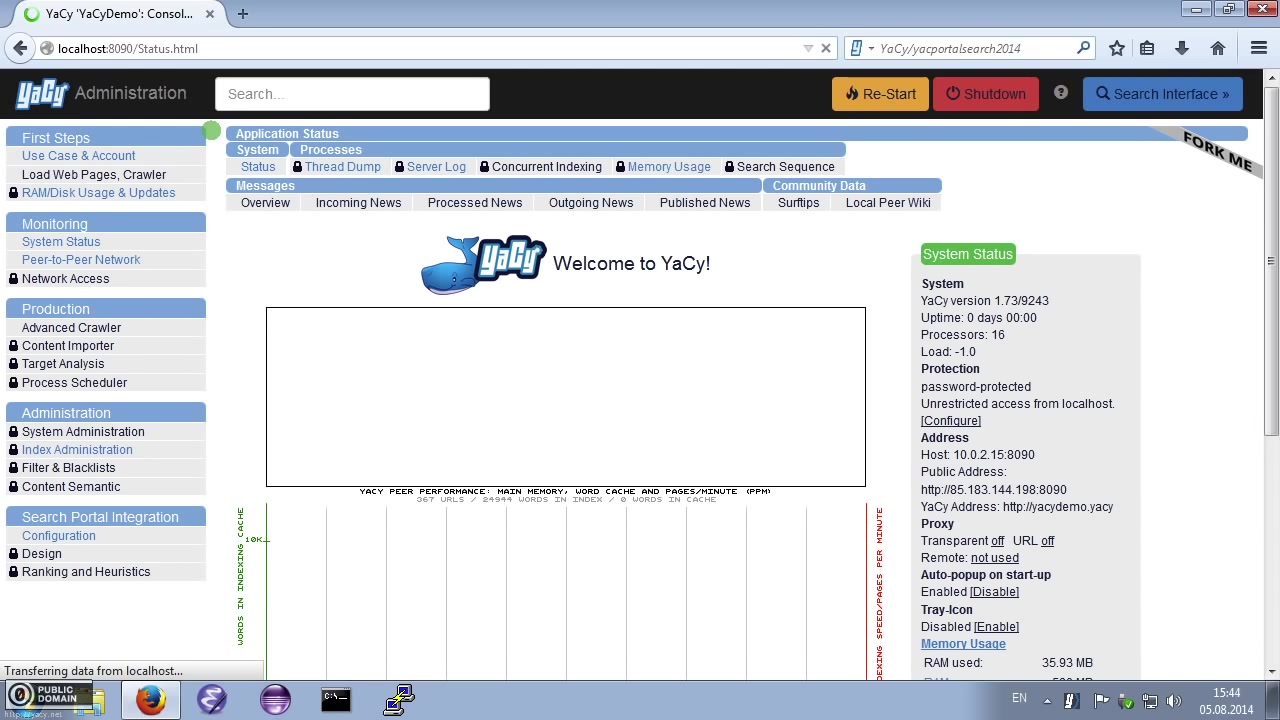Open Incoming News tab
The width and height of the screenshot is (1280, 720).
click(358, 203)
